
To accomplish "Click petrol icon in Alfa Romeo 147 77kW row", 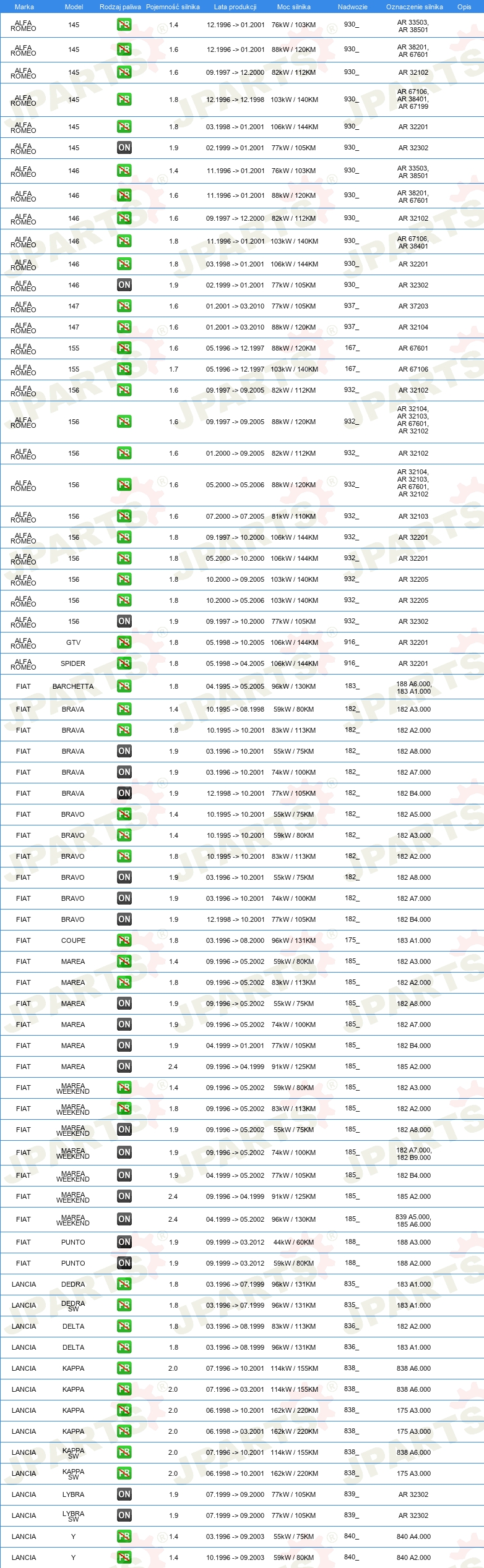I will (124, 306).
